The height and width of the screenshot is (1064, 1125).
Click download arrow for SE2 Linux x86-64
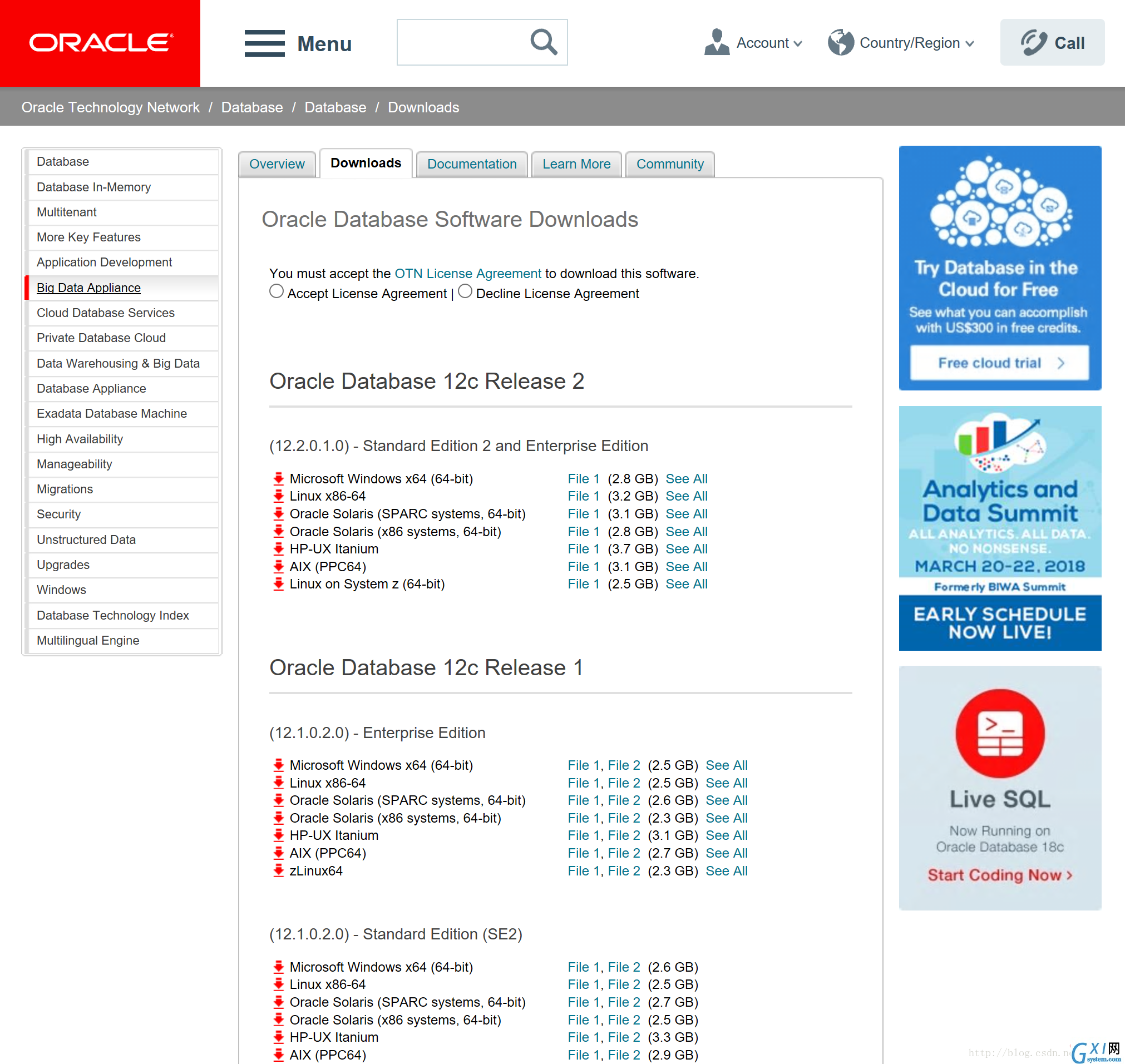pyautogui.click(x=279, y=984)
